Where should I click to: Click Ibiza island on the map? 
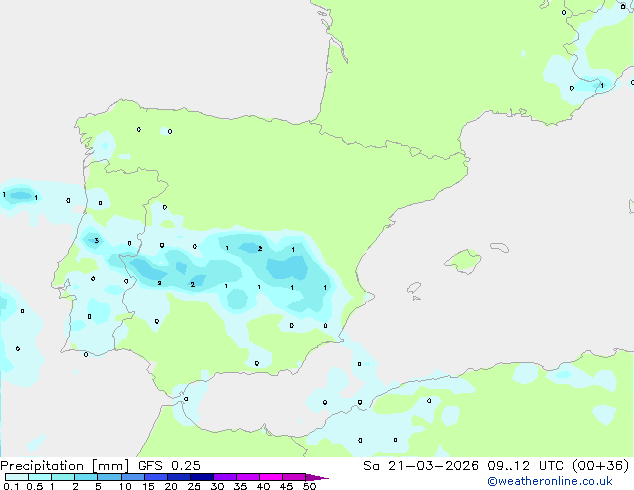click(x=414, y=288)
